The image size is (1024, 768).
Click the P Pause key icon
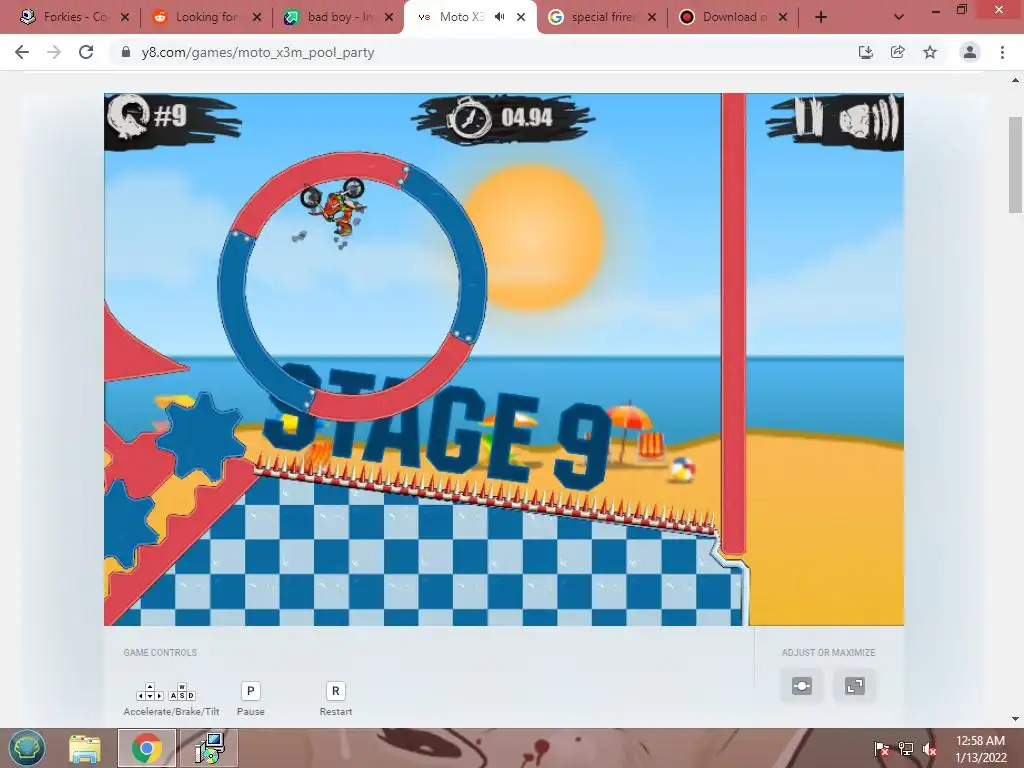click(250, 691)
